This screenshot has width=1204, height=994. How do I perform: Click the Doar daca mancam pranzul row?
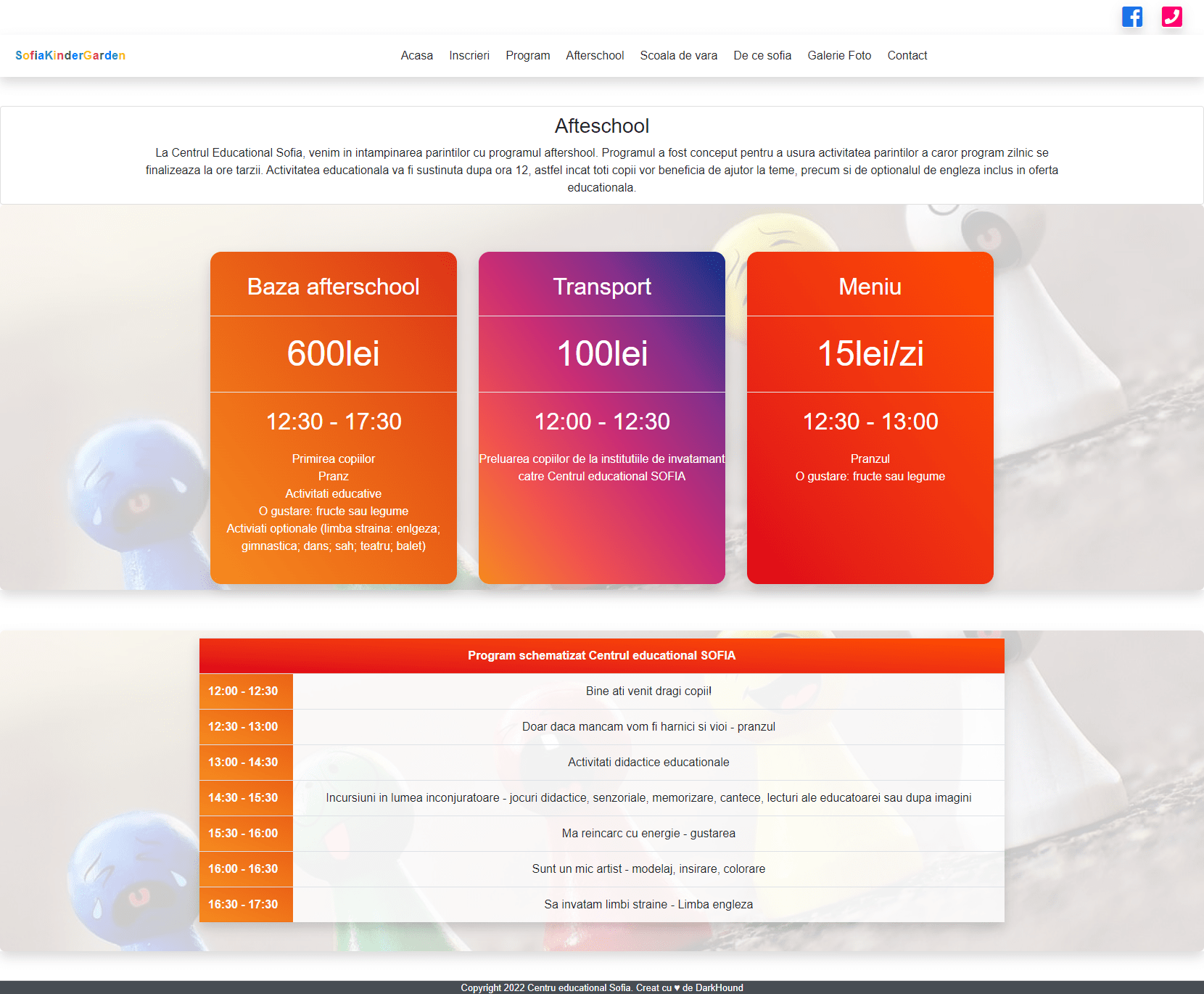pos(648,726)
